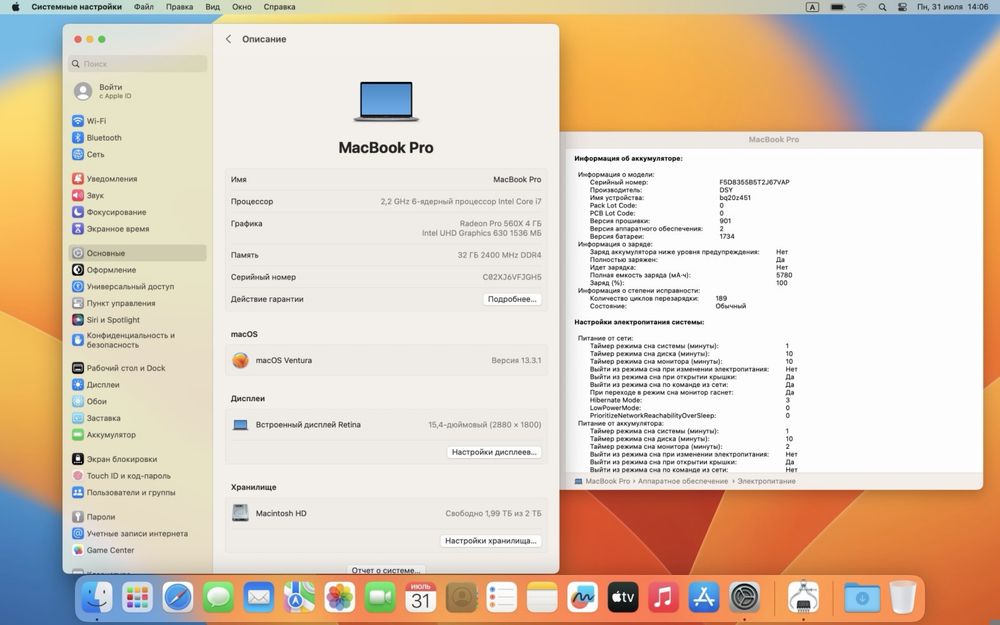Select Bluetooth in the settings sidebar
This screenshot has height=625, width=1000.
coord(137,138)
